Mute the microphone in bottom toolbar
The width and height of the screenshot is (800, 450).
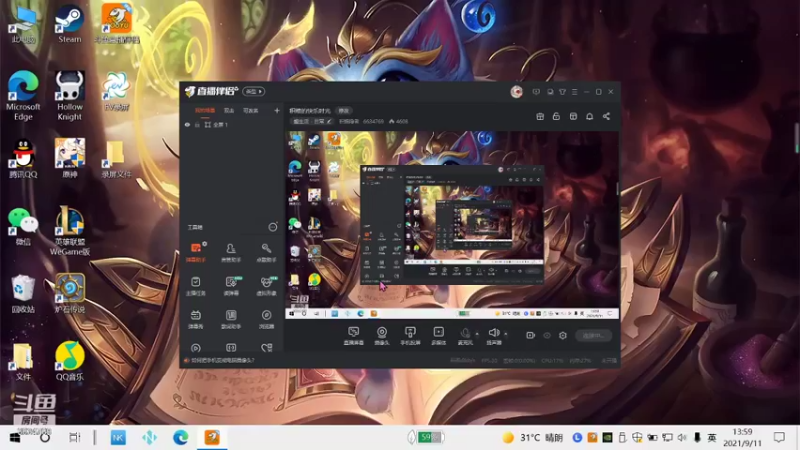465,336
